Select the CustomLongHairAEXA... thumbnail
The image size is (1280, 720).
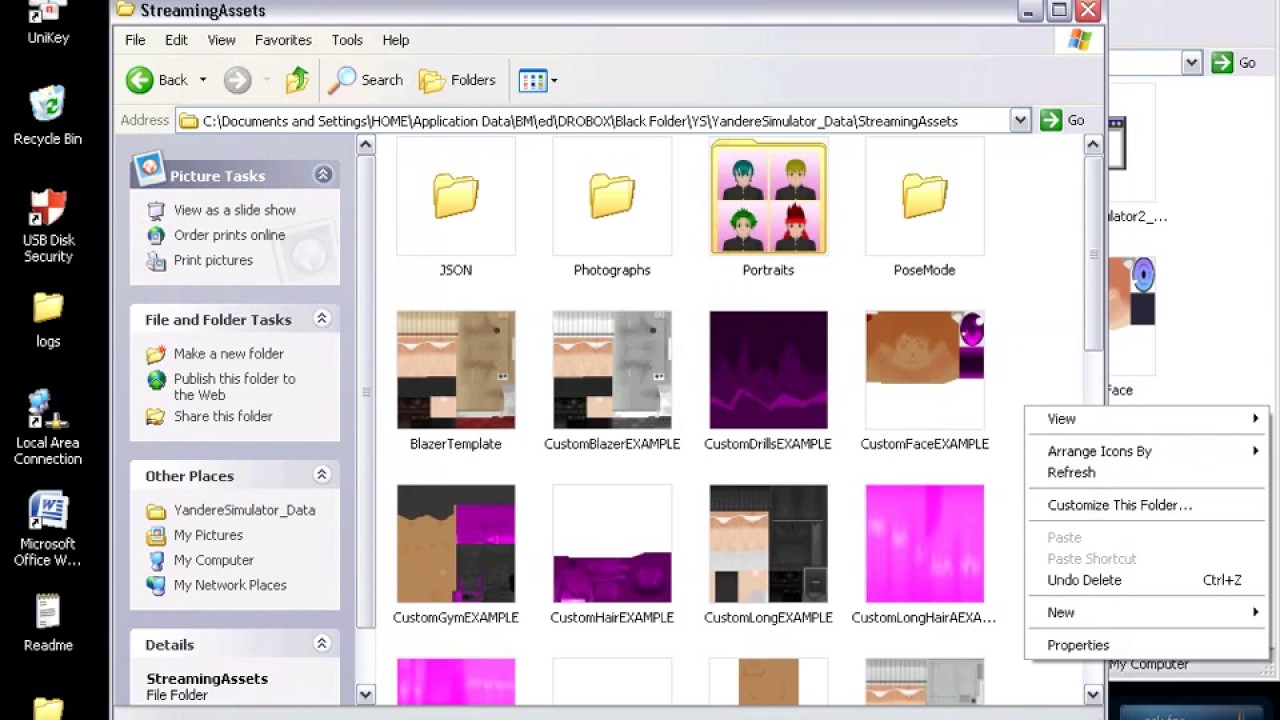924,544
